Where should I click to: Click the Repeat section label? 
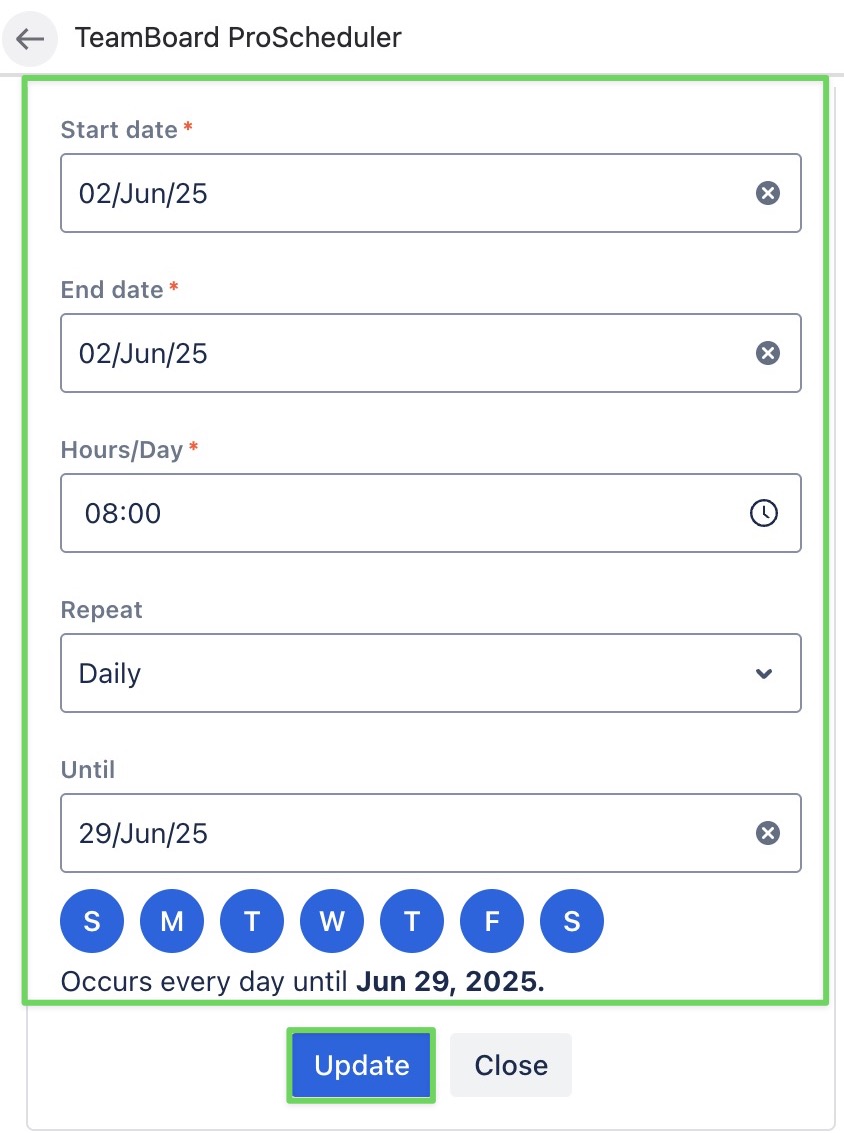pos(100,609)
